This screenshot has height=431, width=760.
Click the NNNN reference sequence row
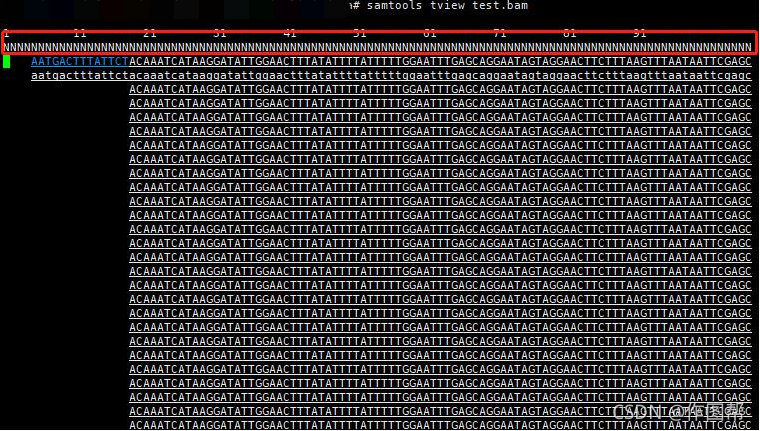378,48
